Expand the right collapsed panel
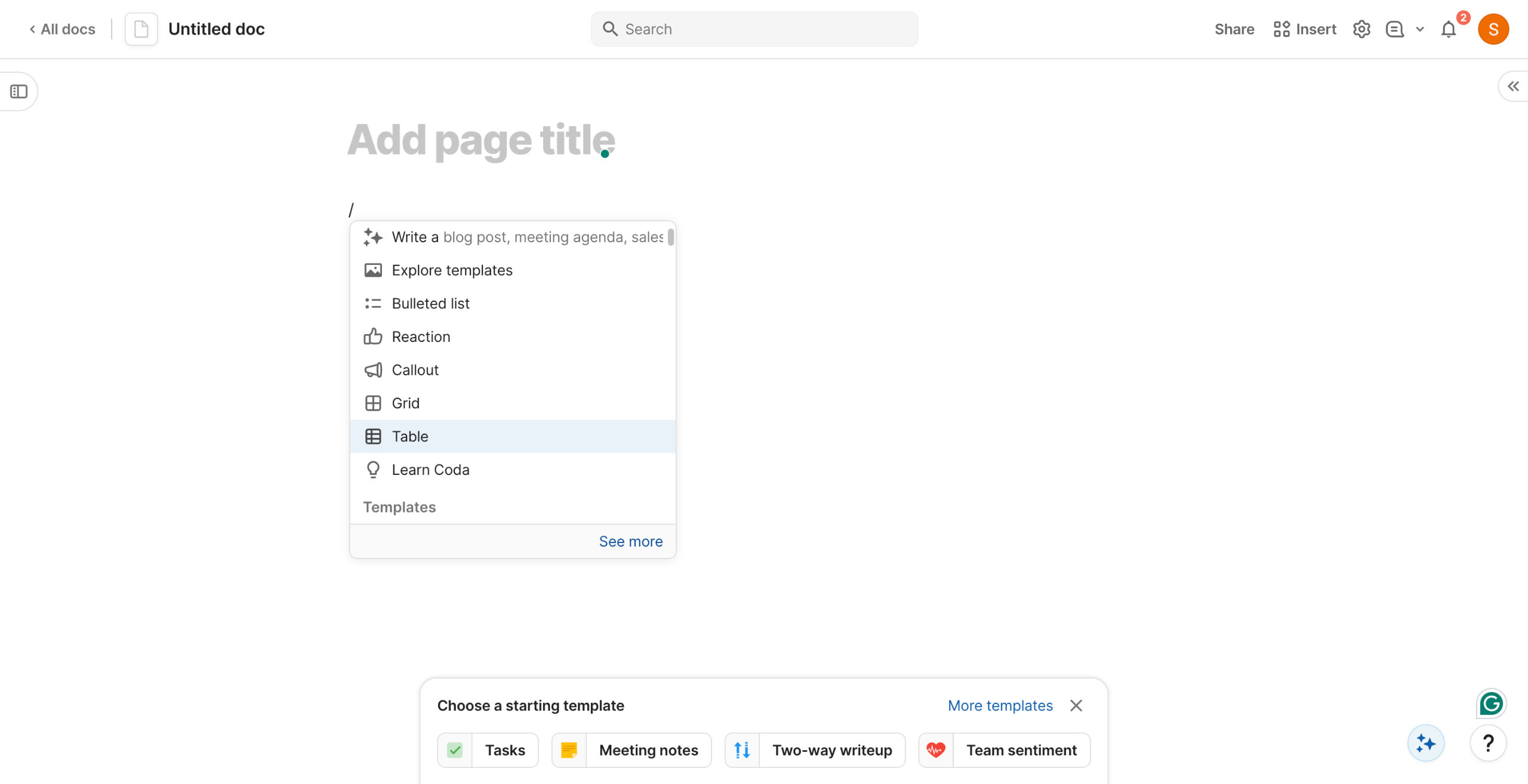Viewport: 1528px width, 784px height. click(x=1513, y=87)
